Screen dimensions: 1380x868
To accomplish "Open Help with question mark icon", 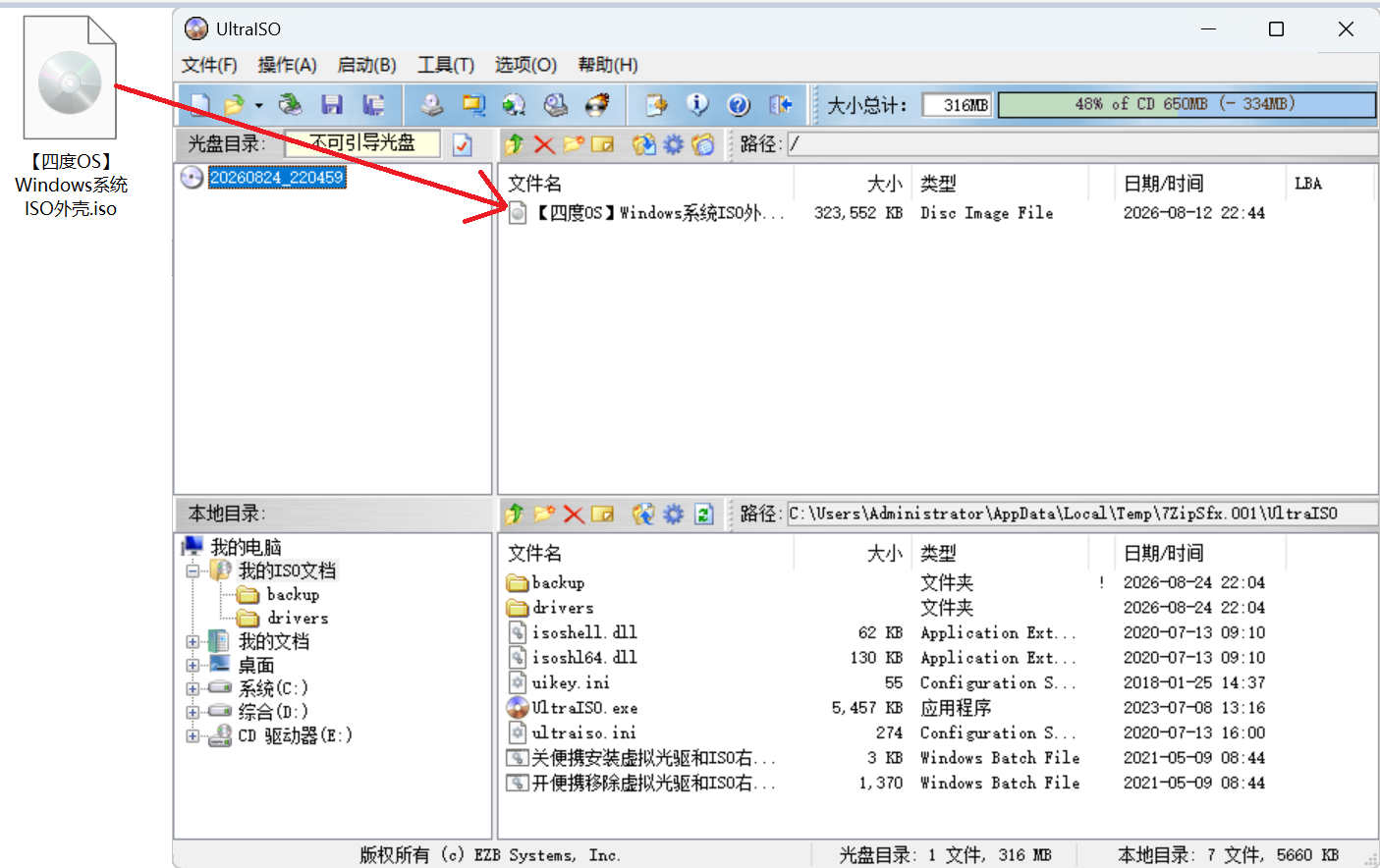I will point(739,105).
